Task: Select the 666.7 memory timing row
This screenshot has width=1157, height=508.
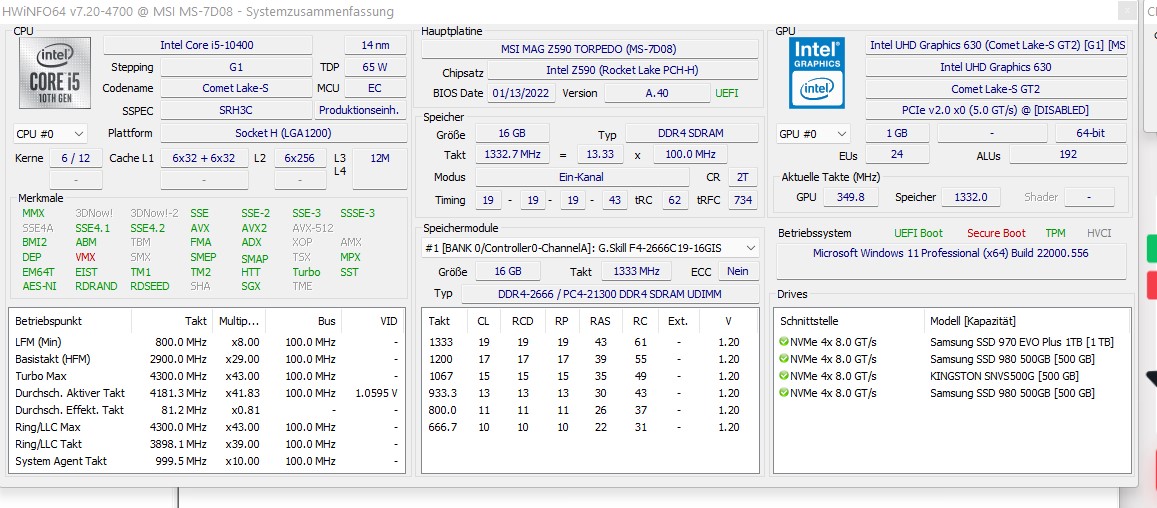Action: click(x=590, y=427)
